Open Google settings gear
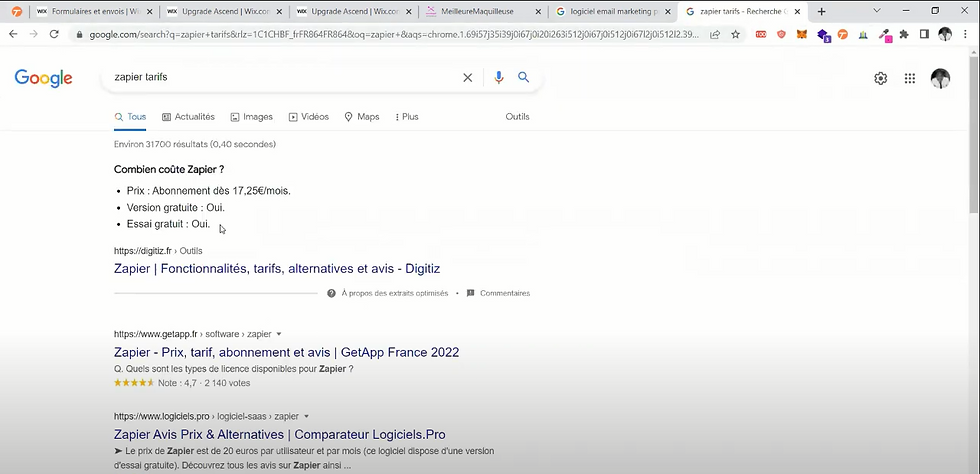Image resolution: width=980 pixels, height=474 pixels. click(x=881, y=78)
